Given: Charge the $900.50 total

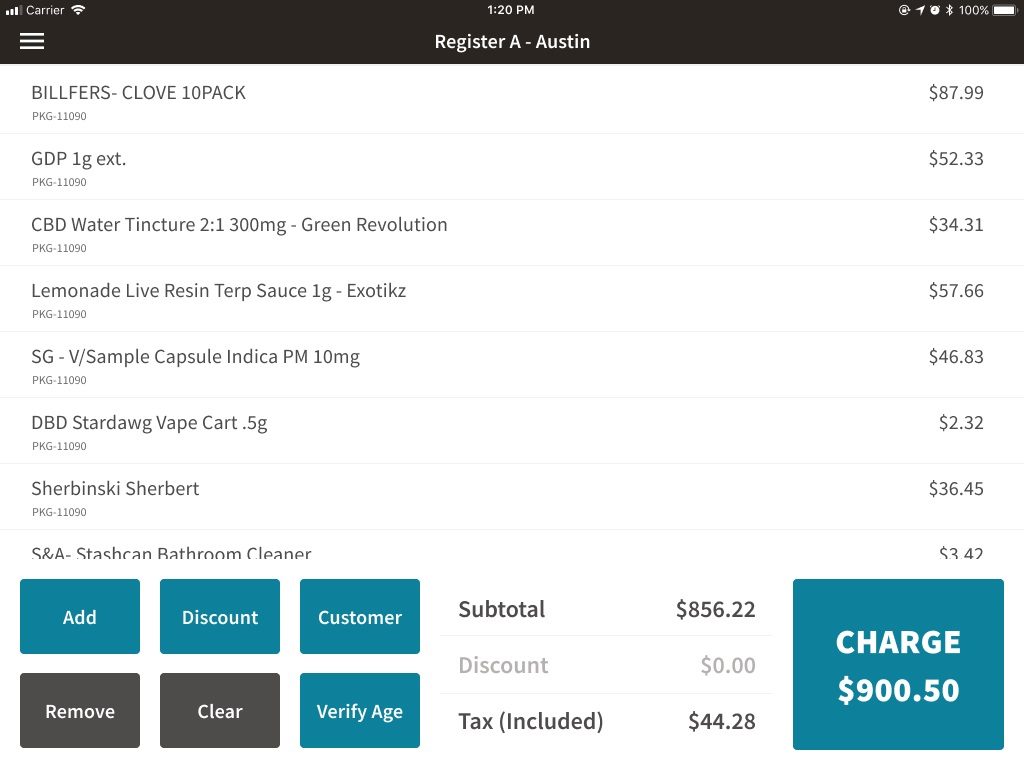Looking at the screenshot, I should point(898,665).
